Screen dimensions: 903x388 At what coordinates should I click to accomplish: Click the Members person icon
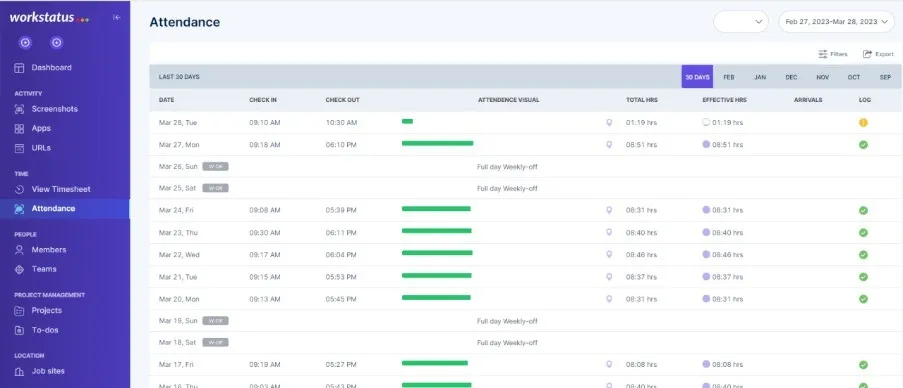(19, 250)
